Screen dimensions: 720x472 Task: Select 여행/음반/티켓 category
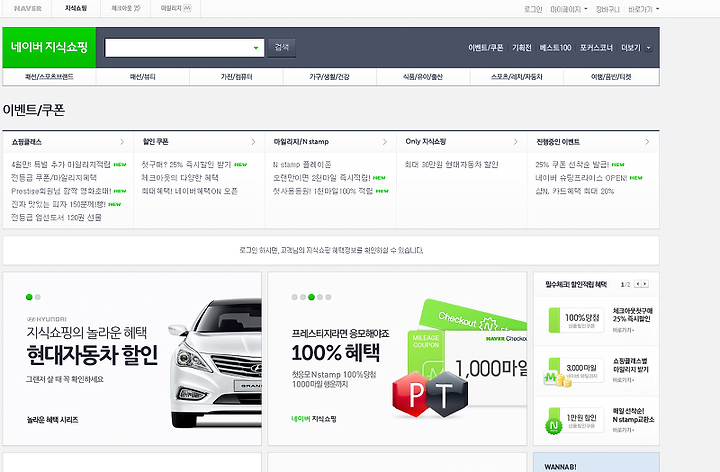tap(611, 77)
